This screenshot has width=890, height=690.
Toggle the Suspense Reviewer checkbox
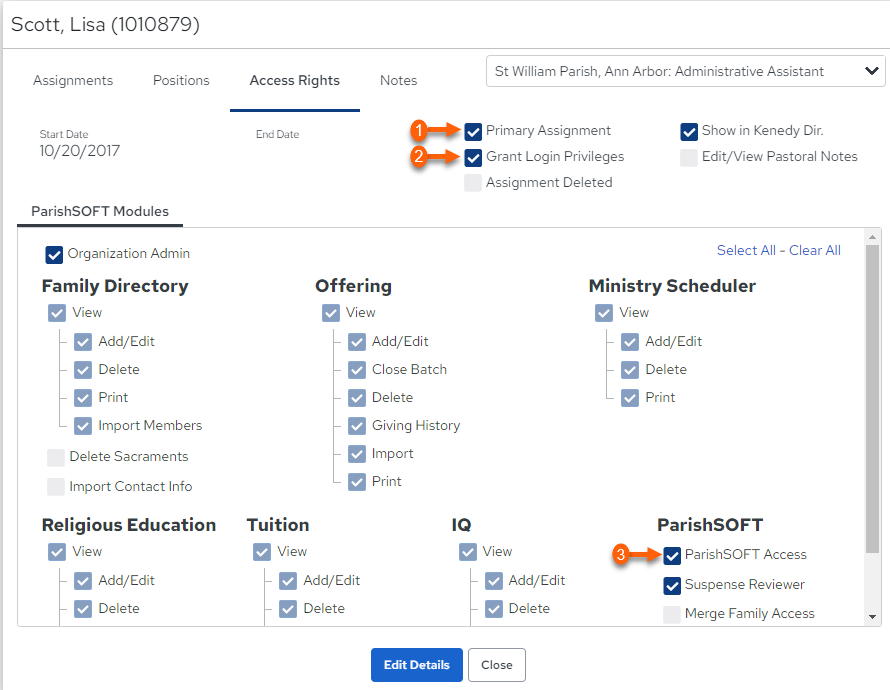tap(672, 586)
